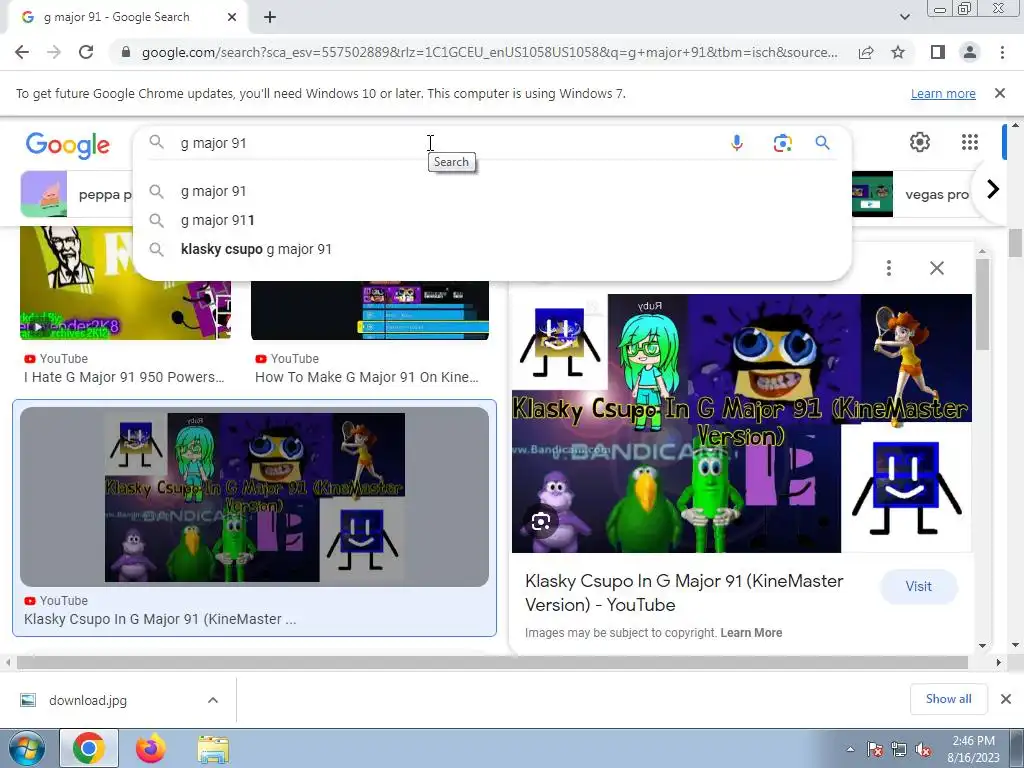Close the image preview panel

[936, 268]
